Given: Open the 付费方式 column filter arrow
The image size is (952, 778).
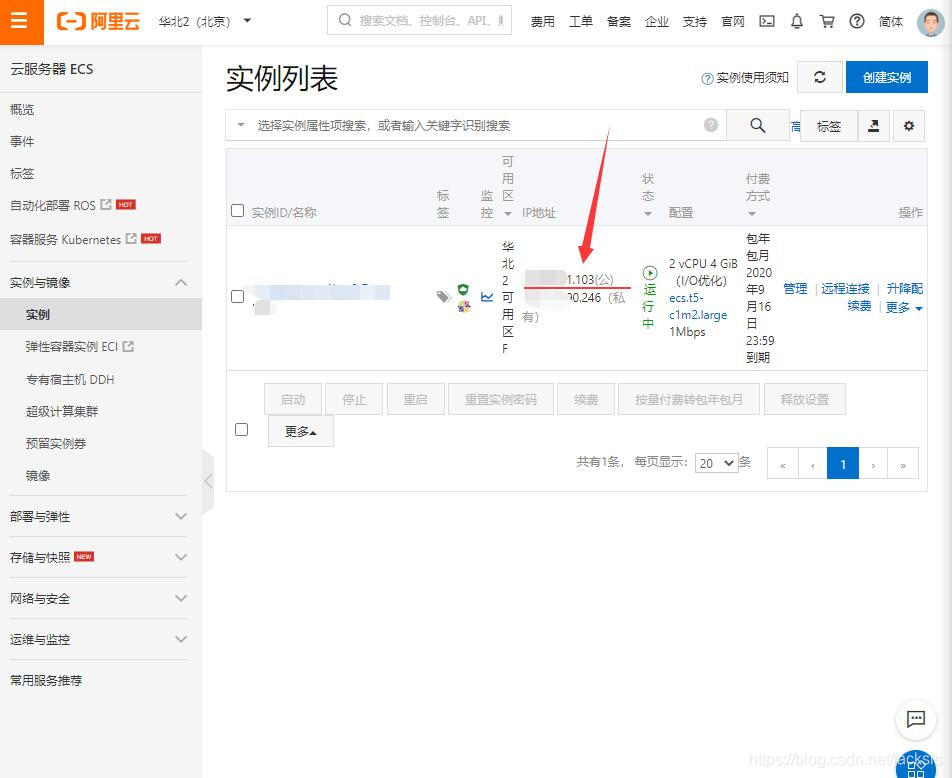Looking at the screenshot, I should click(x=752, y=213).
